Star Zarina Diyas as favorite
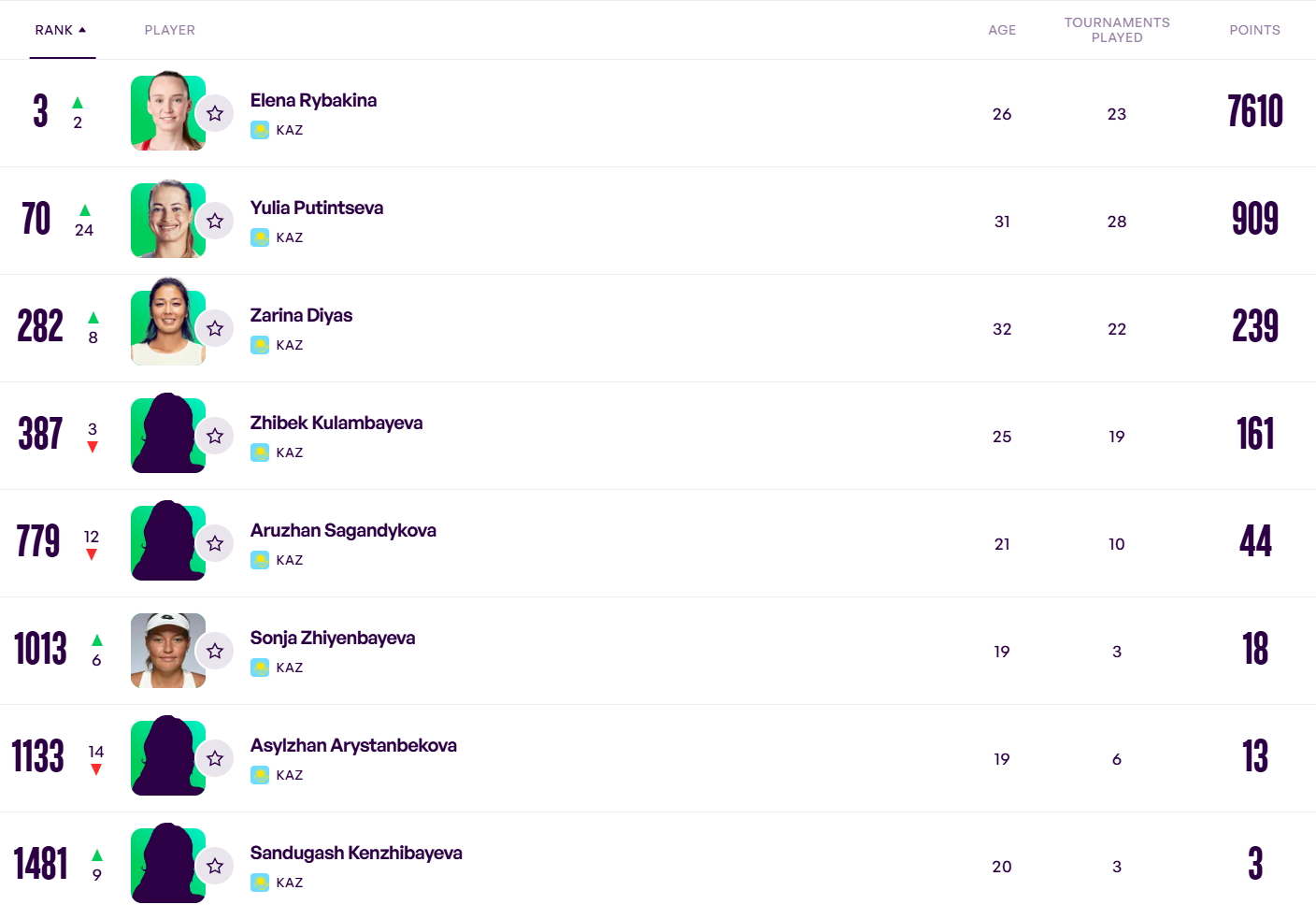 coord(215,328)
